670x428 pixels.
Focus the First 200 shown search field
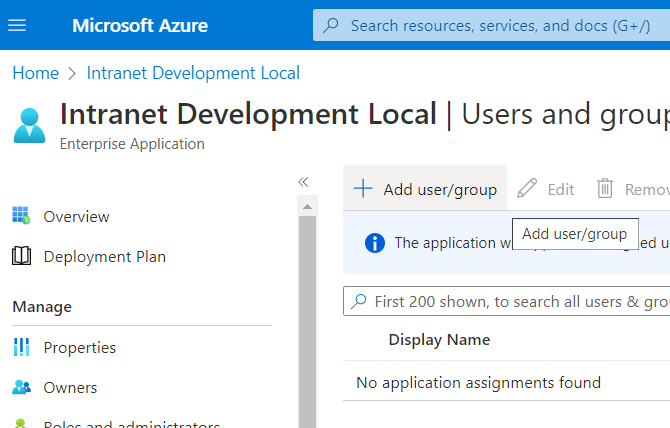tap(507, 302)
